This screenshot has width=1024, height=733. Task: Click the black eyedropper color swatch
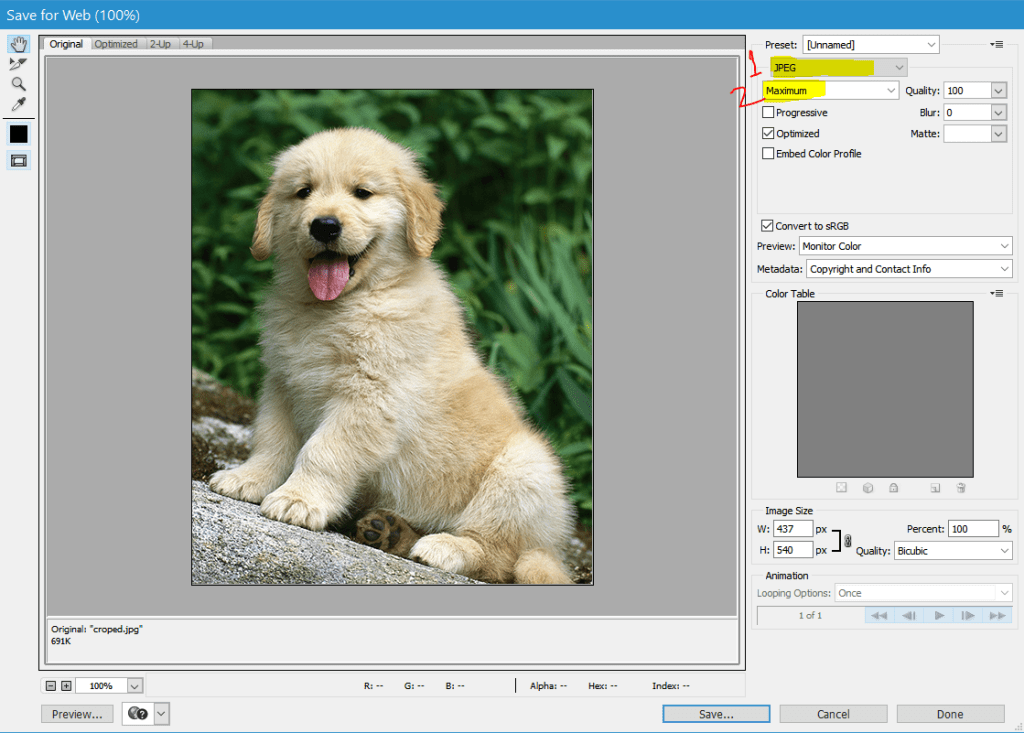pos(18,134)
